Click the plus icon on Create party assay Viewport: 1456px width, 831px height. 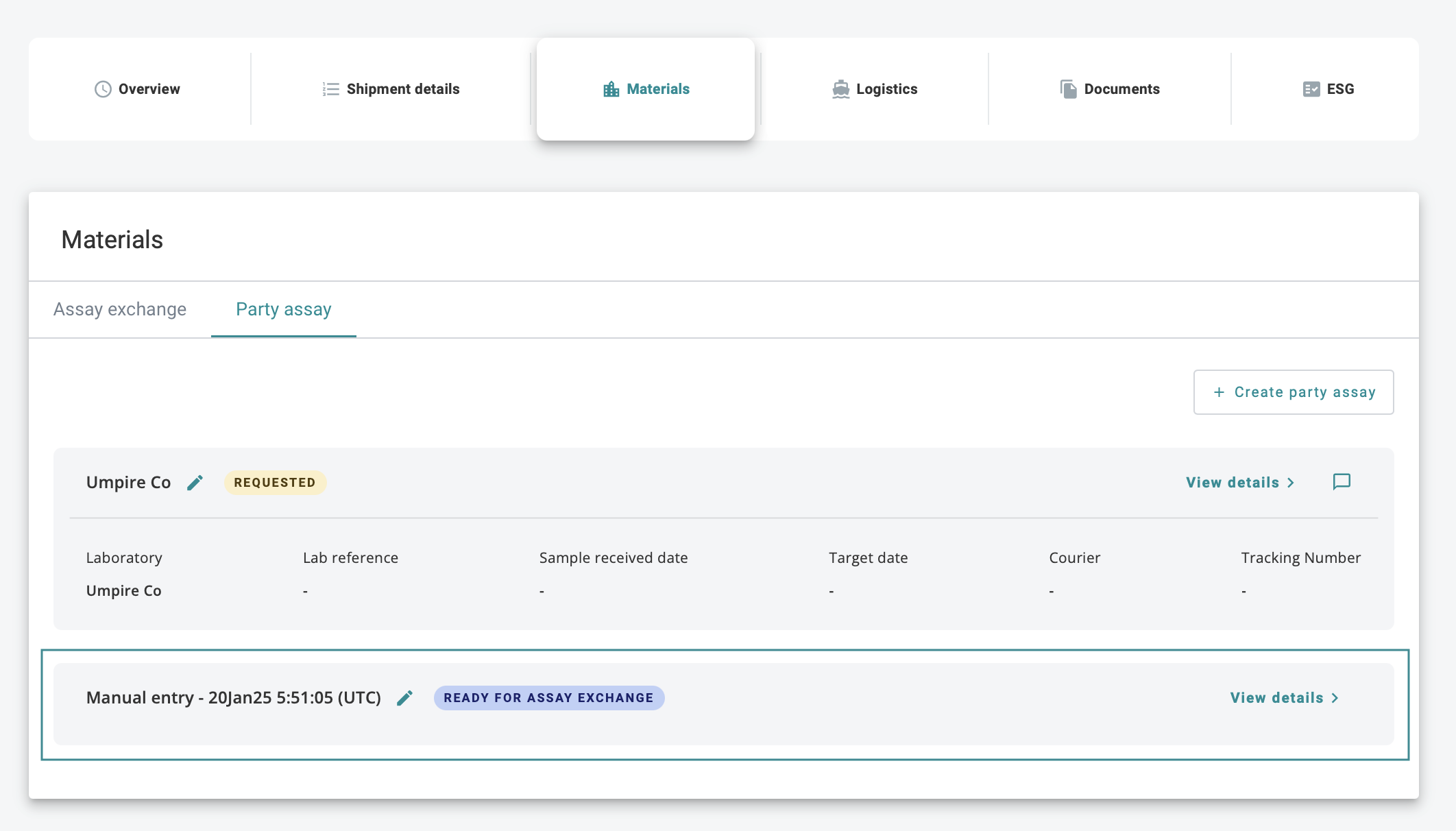click(1219, 392)
